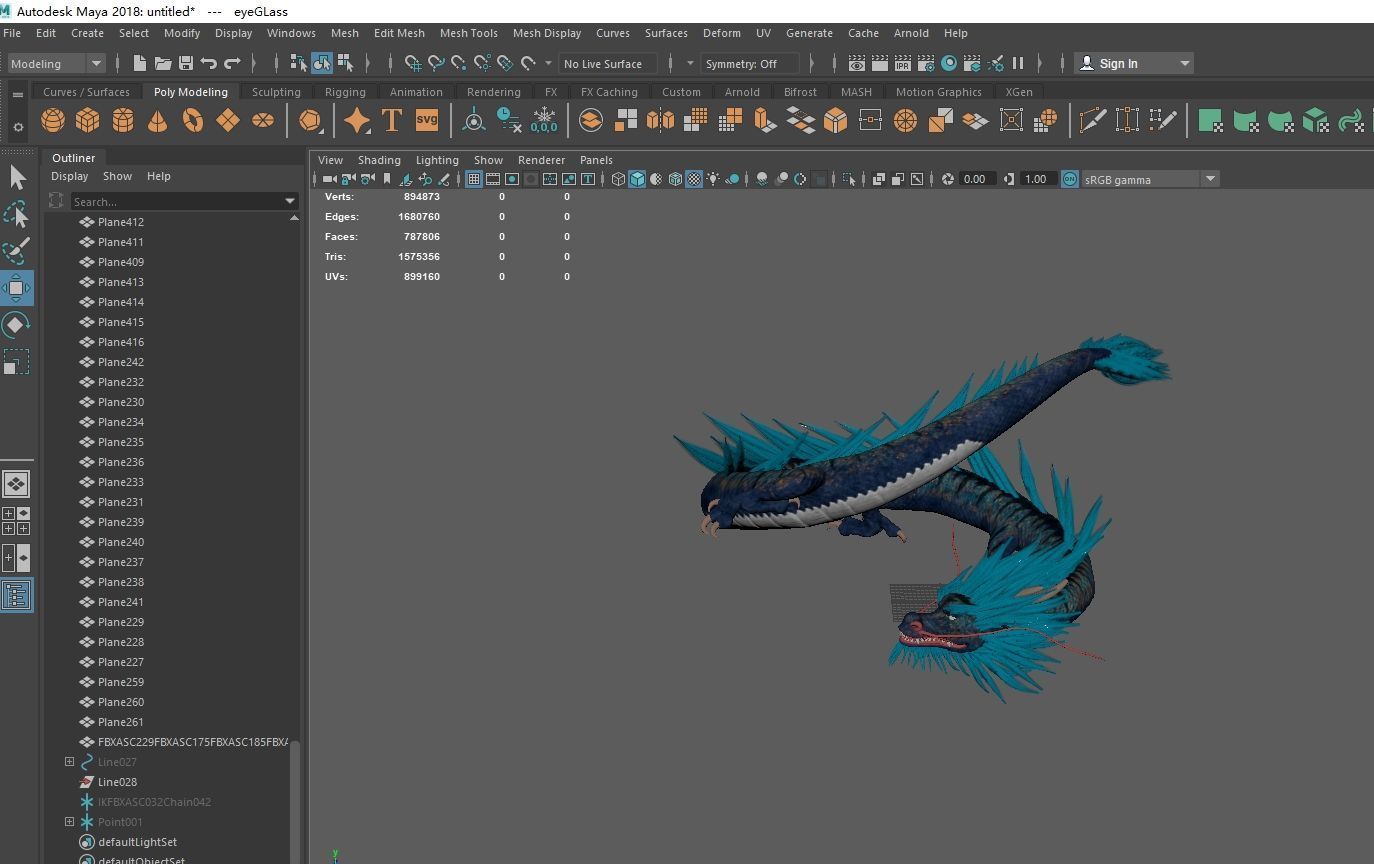Click the Redo arrow icon
Image resolution: width=1374 pixels, height=864 pixels.
pyautogui.click(x=232, y=63)
